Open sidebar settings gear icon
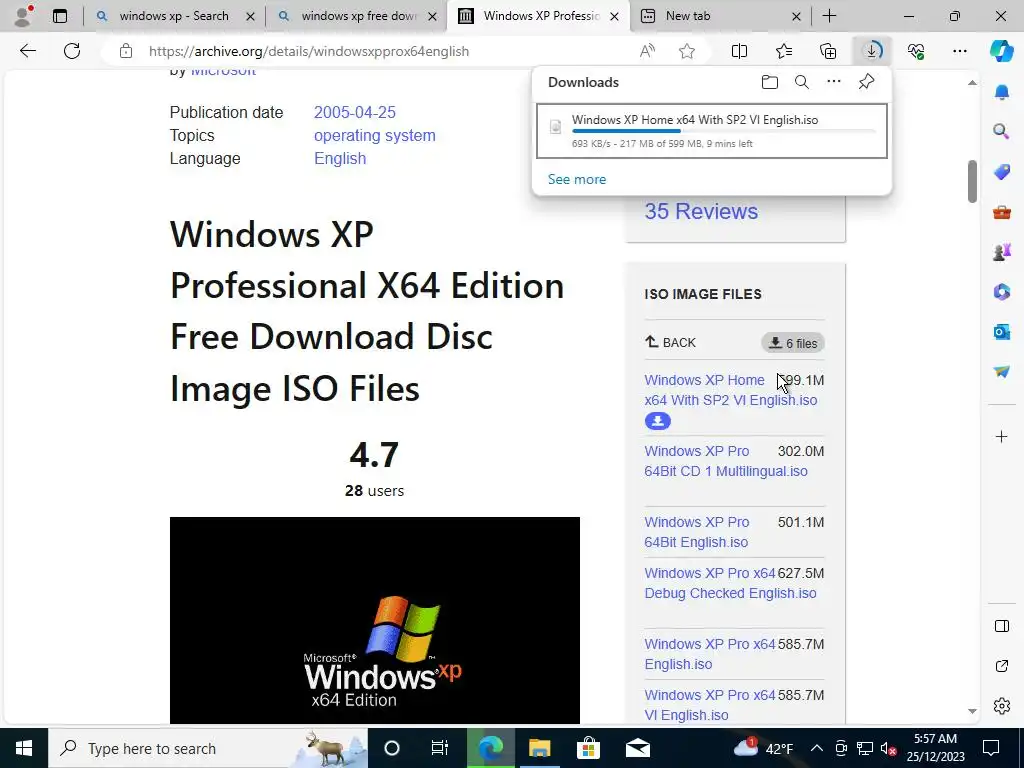The width and height of the screenshot is (1024, 768). pos(1002,706)
